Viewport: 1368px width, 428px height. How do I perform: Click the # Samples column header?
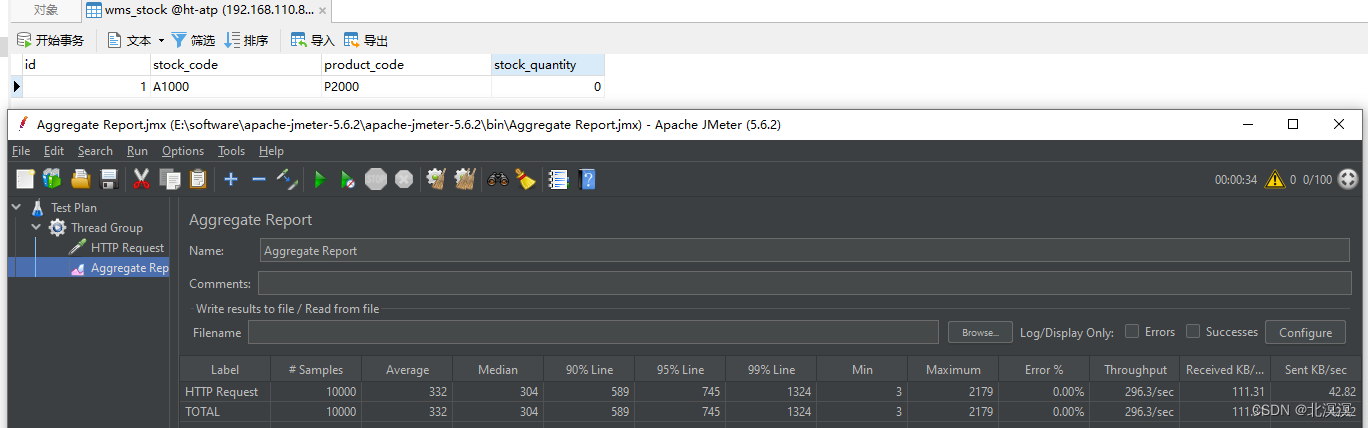[316, 369]
